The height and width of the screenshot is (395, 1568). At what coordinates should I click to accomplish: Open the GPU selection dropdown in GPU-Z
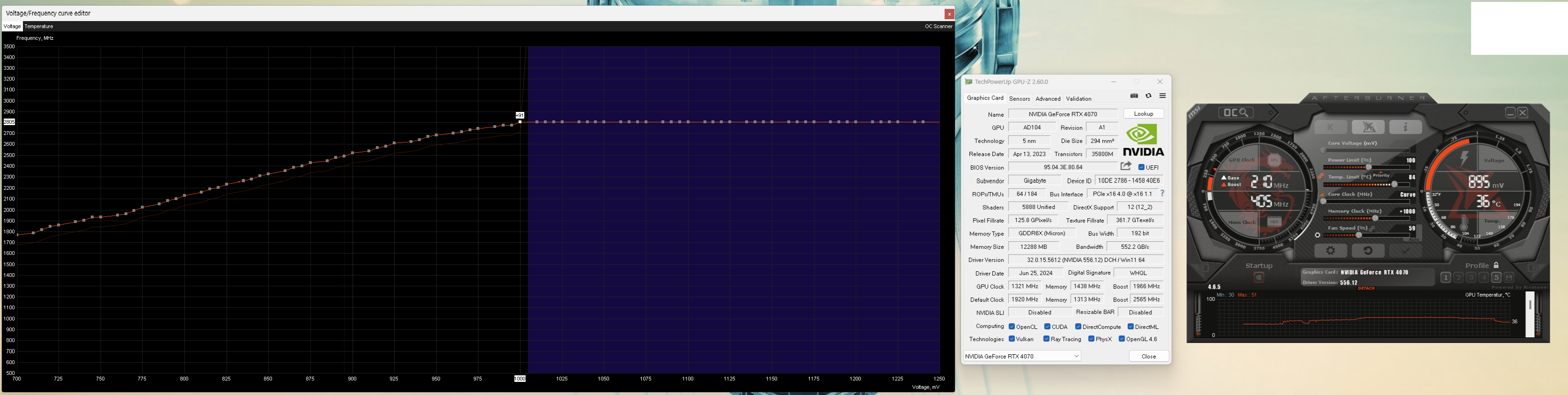[1022, 356]
